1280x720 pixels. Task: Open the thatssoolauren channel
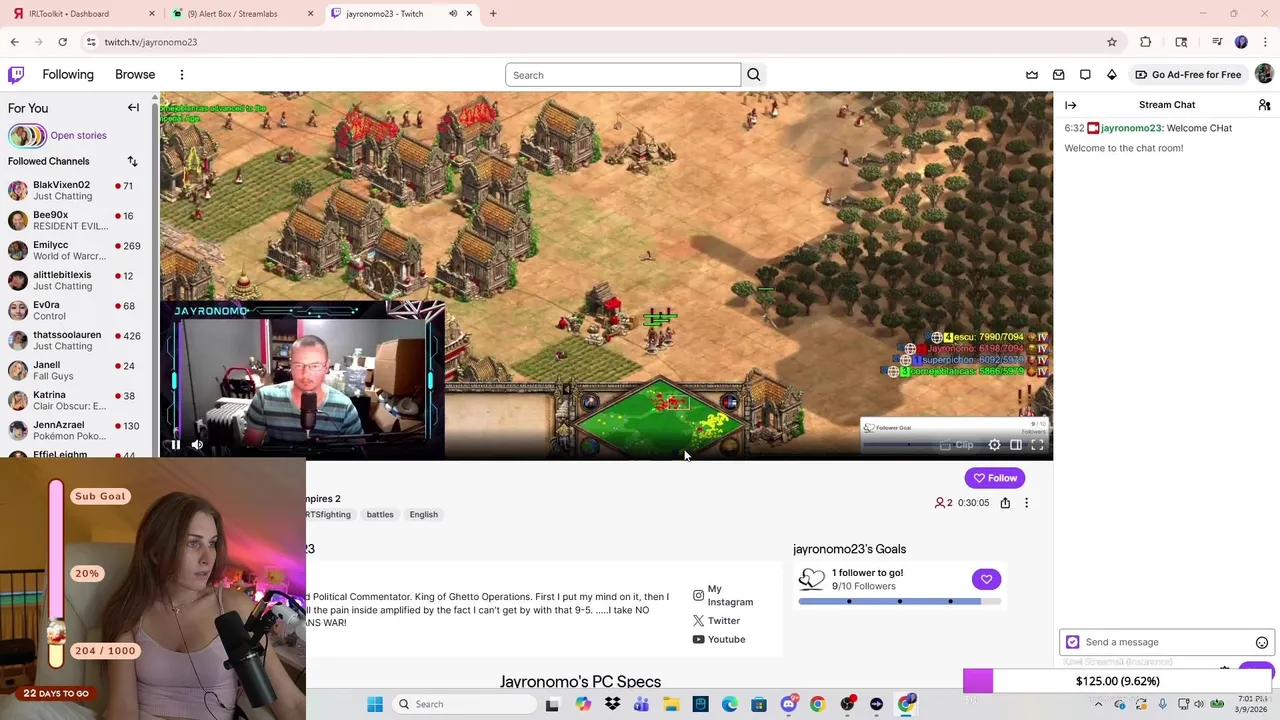75,340
